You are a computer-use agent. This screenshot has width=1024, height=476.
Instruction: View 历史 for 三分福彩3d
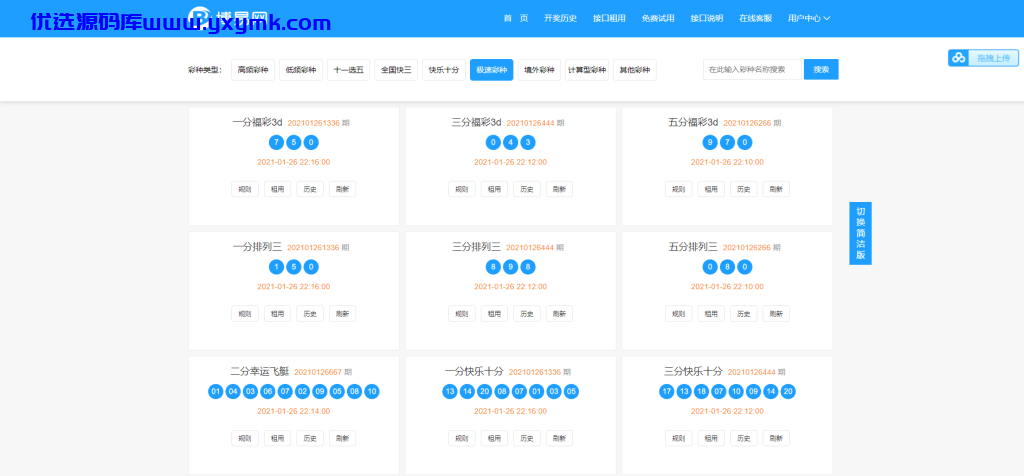click(x=527, y=189)
